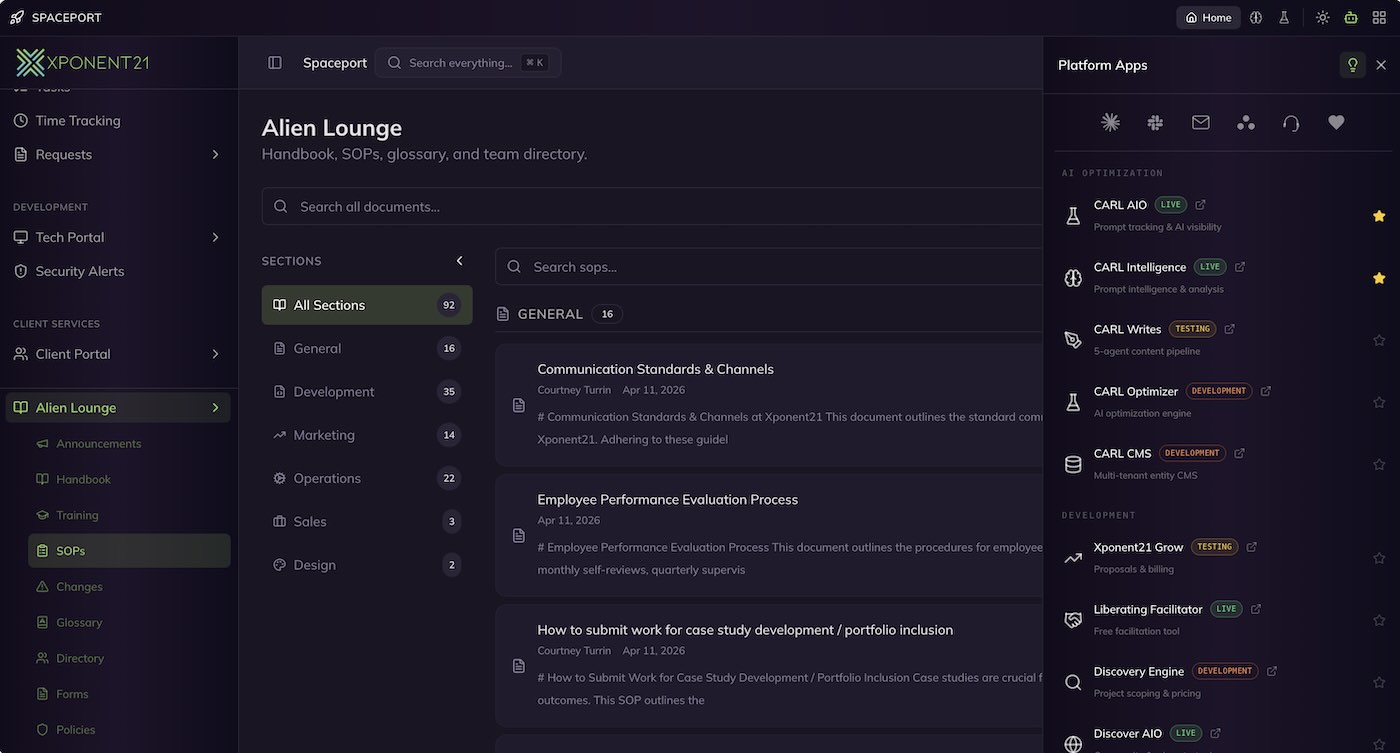Expand the Requests chevron in sidebar

coord(215,154)
